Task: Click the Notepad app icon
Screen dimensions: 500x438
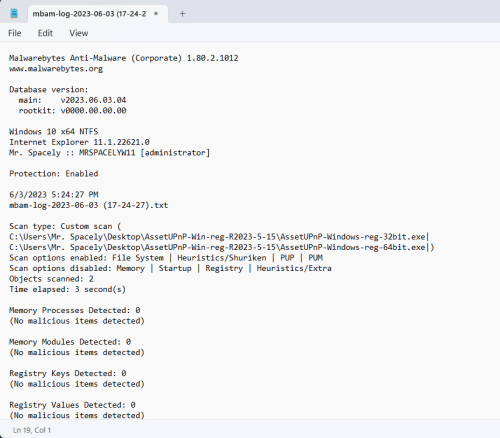Action: click(14, 14)
